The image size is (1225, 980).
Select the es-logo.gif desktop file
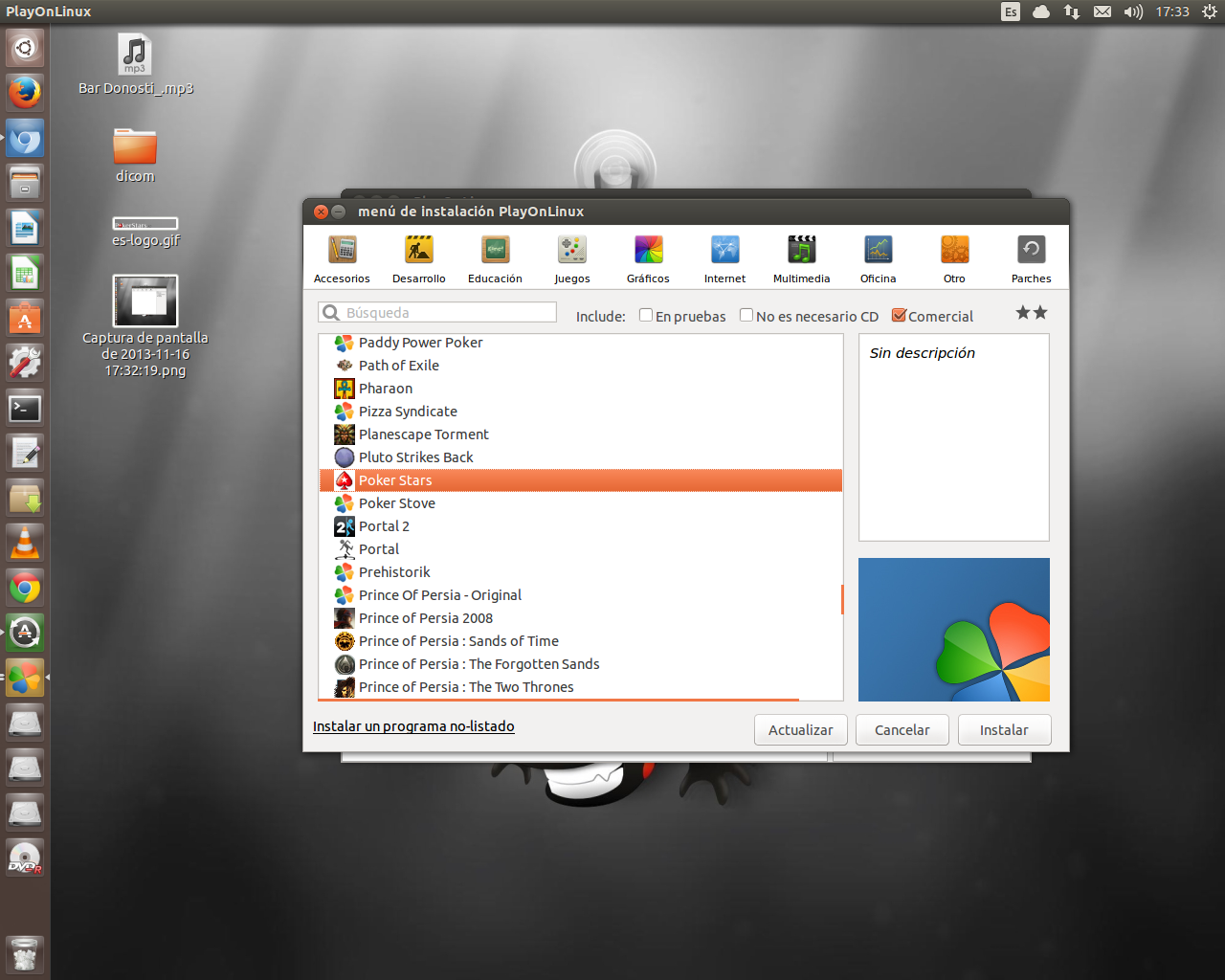click(145, 233)
